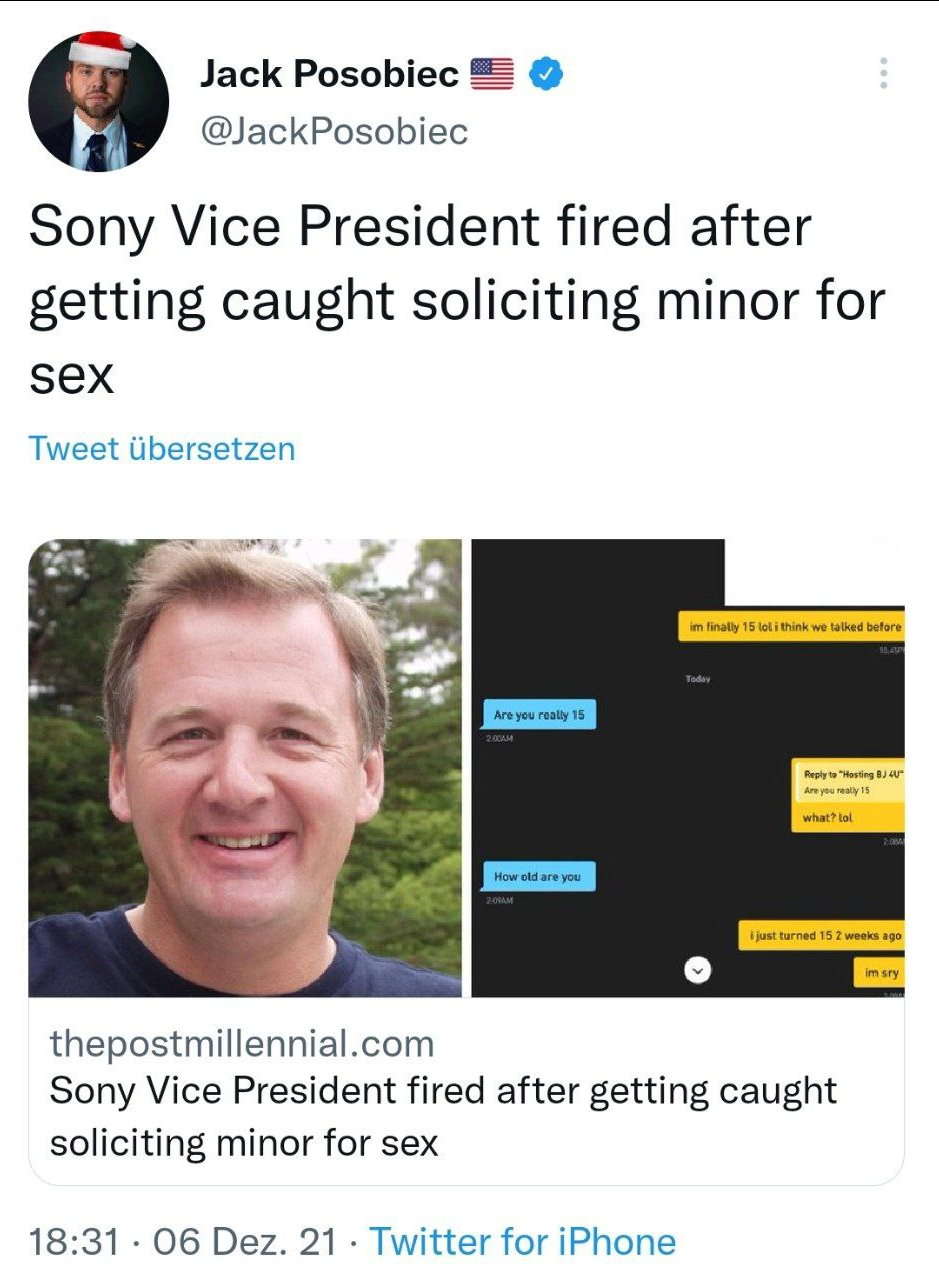This screenshot has height=1280, width=939.
Task: Click the US flag emoji beside name
Action: (x=491, y=74)
